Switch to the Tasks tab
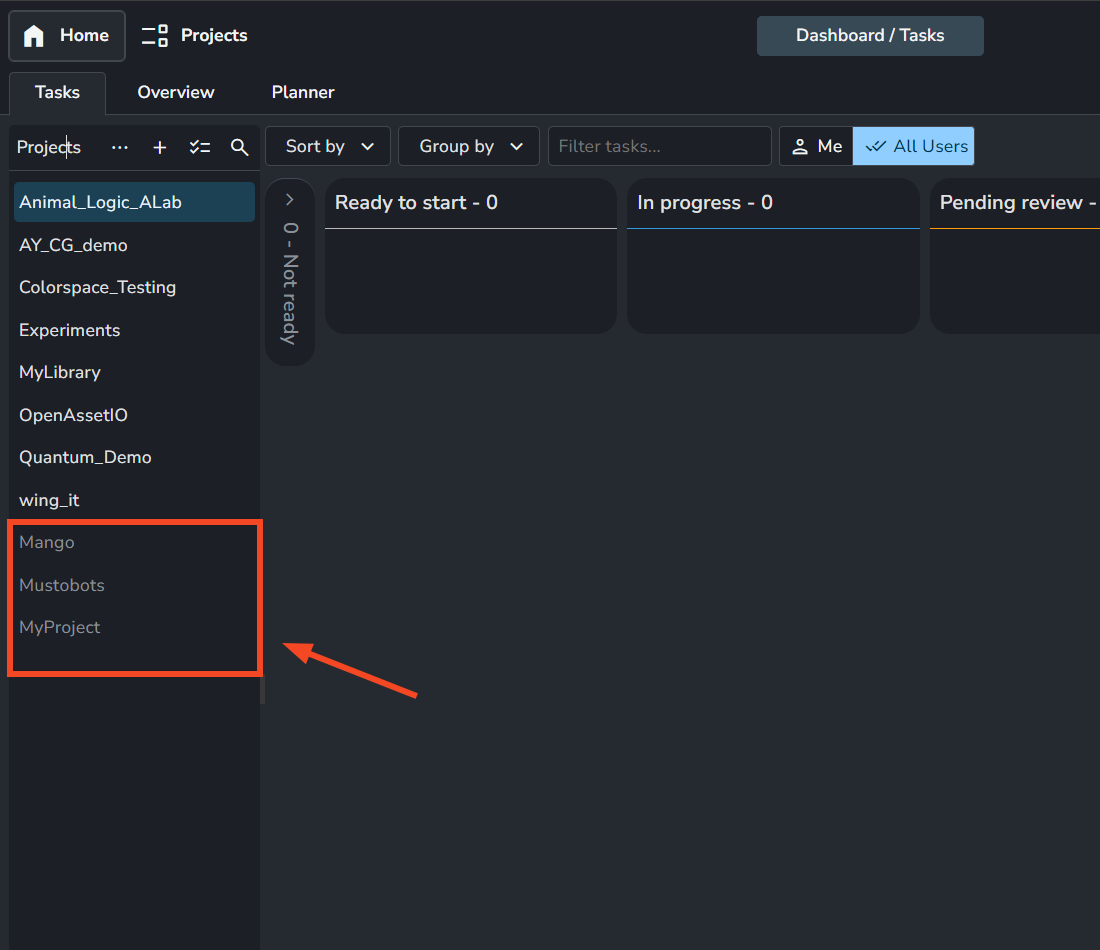 58,93
